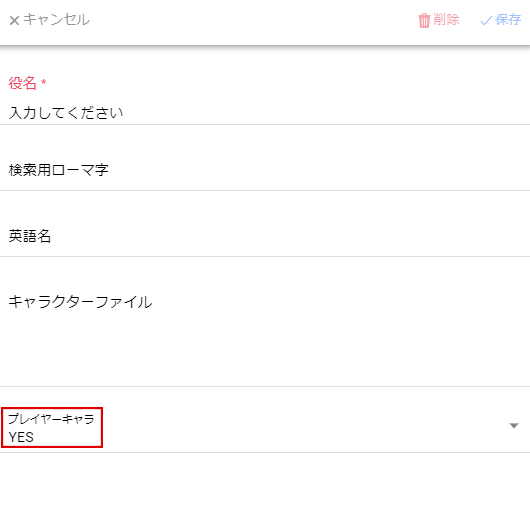
Task: Focus the 英語名 input field
Action: [x=265, y=236]
